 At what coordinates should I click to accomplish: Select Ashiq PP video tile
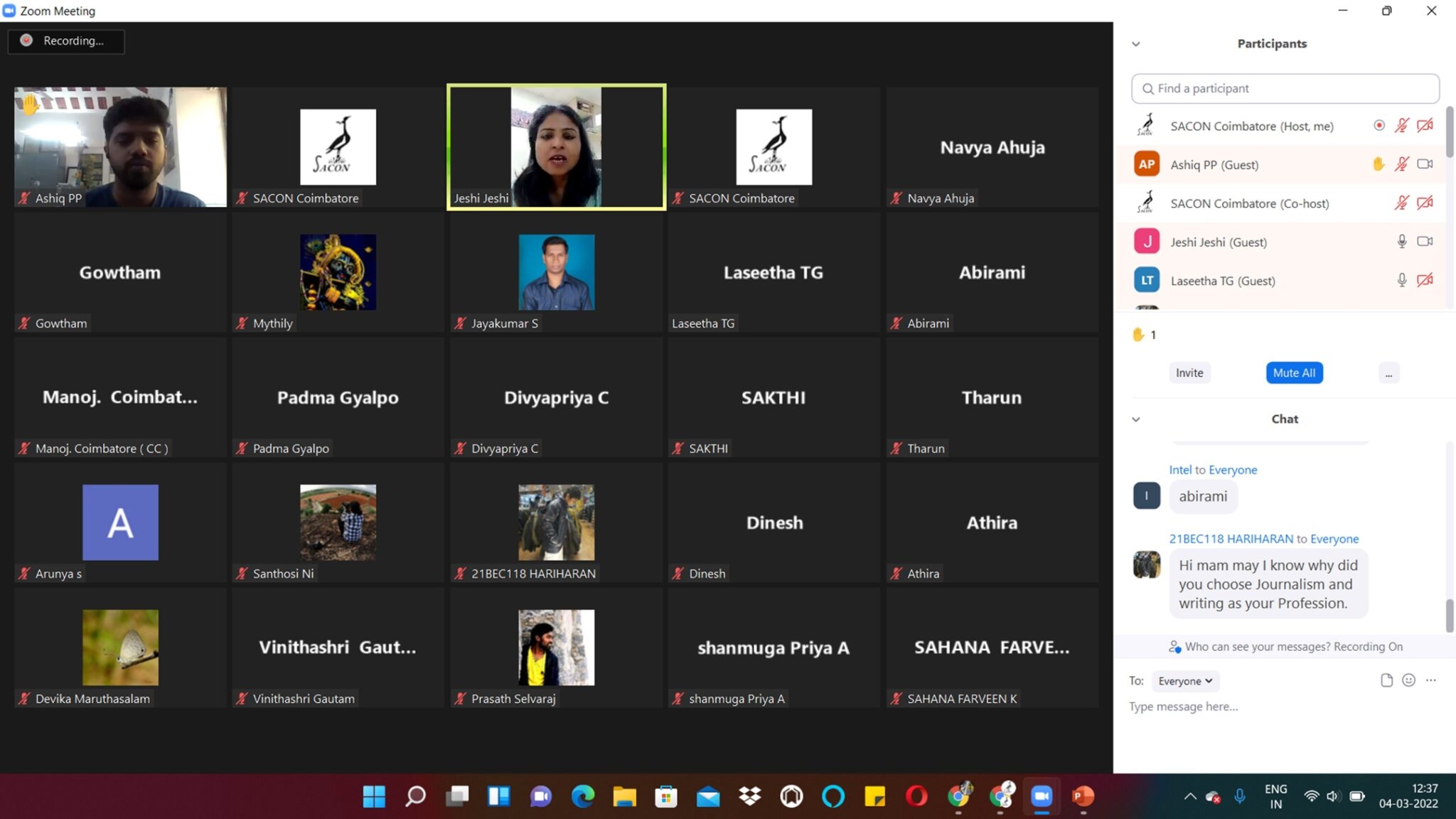(120, 147)
